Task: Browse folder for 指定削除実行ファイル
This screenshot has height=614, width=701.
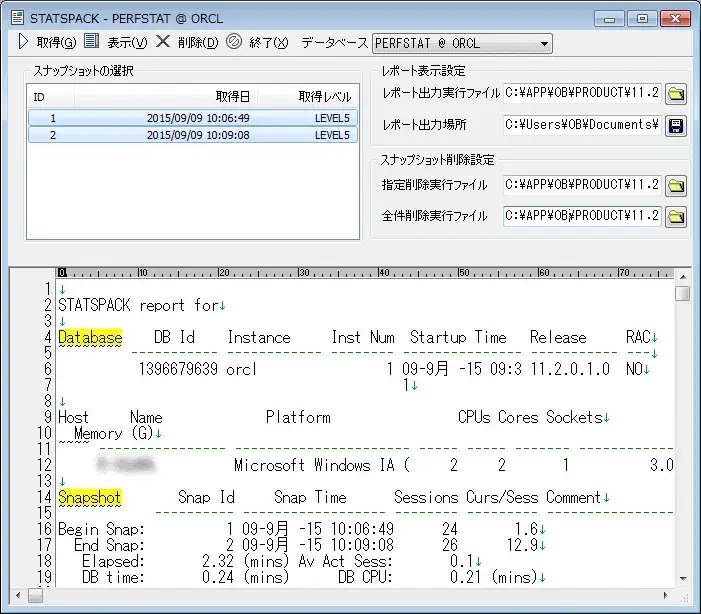Action: click(x=677, y=185)
